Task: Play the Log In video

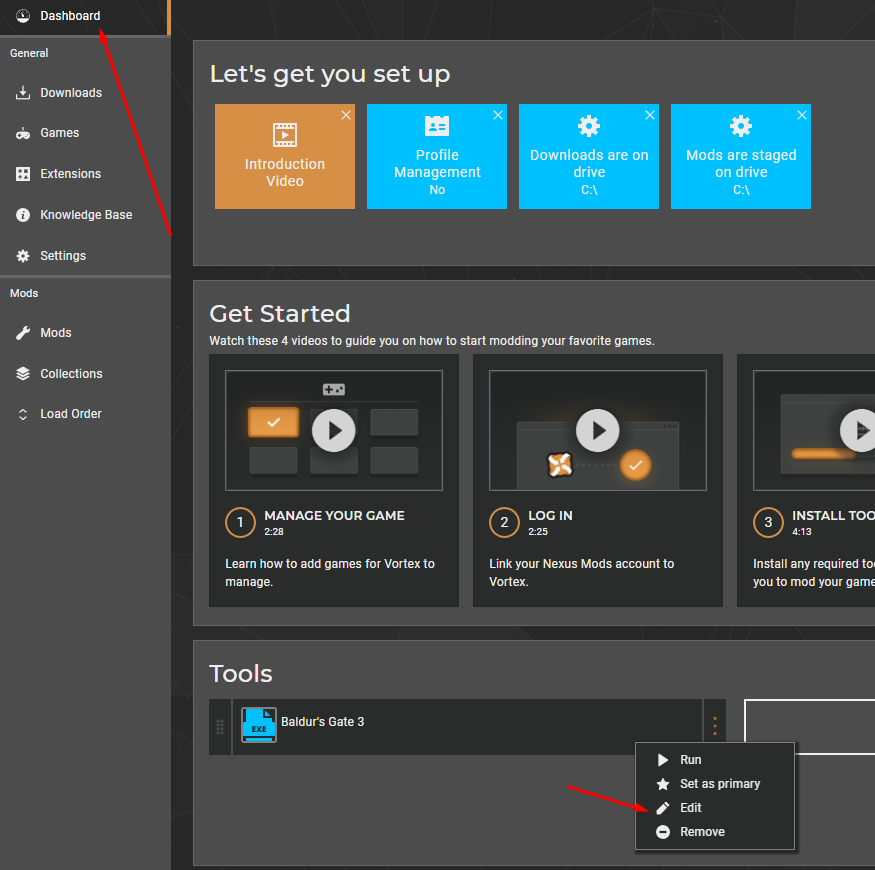Action: pyautogui.click(x=598, y=430)
